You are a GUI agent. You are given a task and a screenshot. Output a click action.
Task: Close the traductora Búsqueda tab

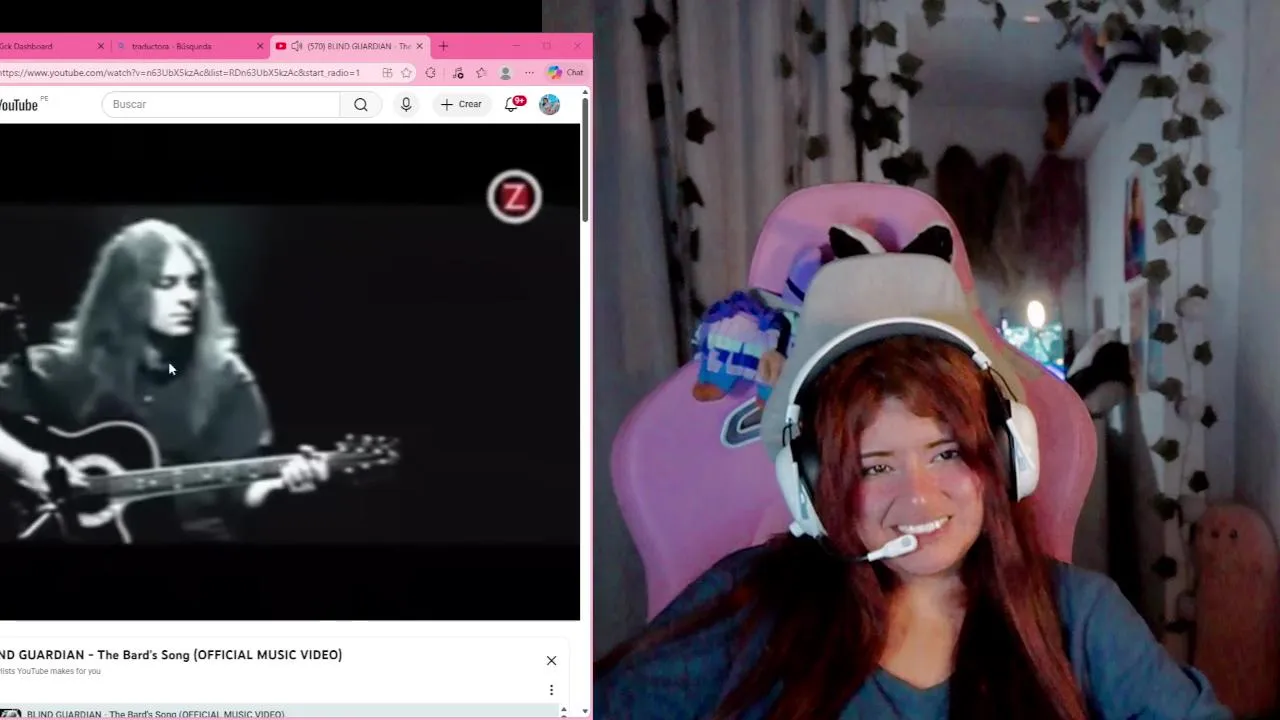(x=260, y=46)
